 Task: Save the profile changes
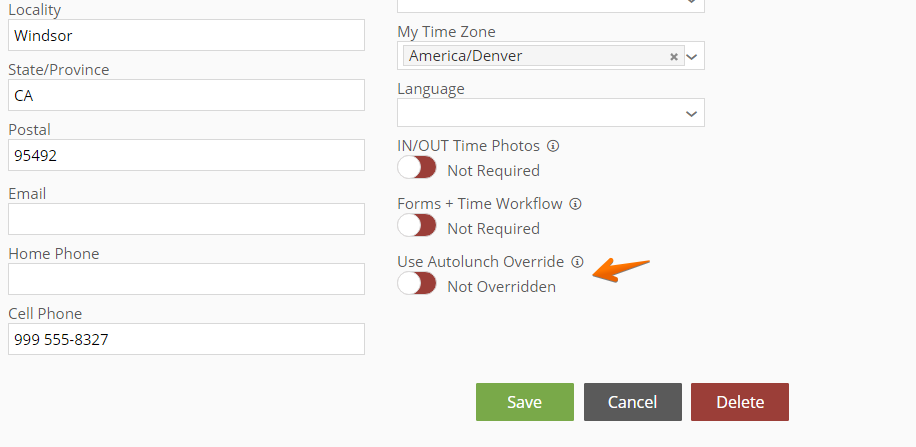525,402
